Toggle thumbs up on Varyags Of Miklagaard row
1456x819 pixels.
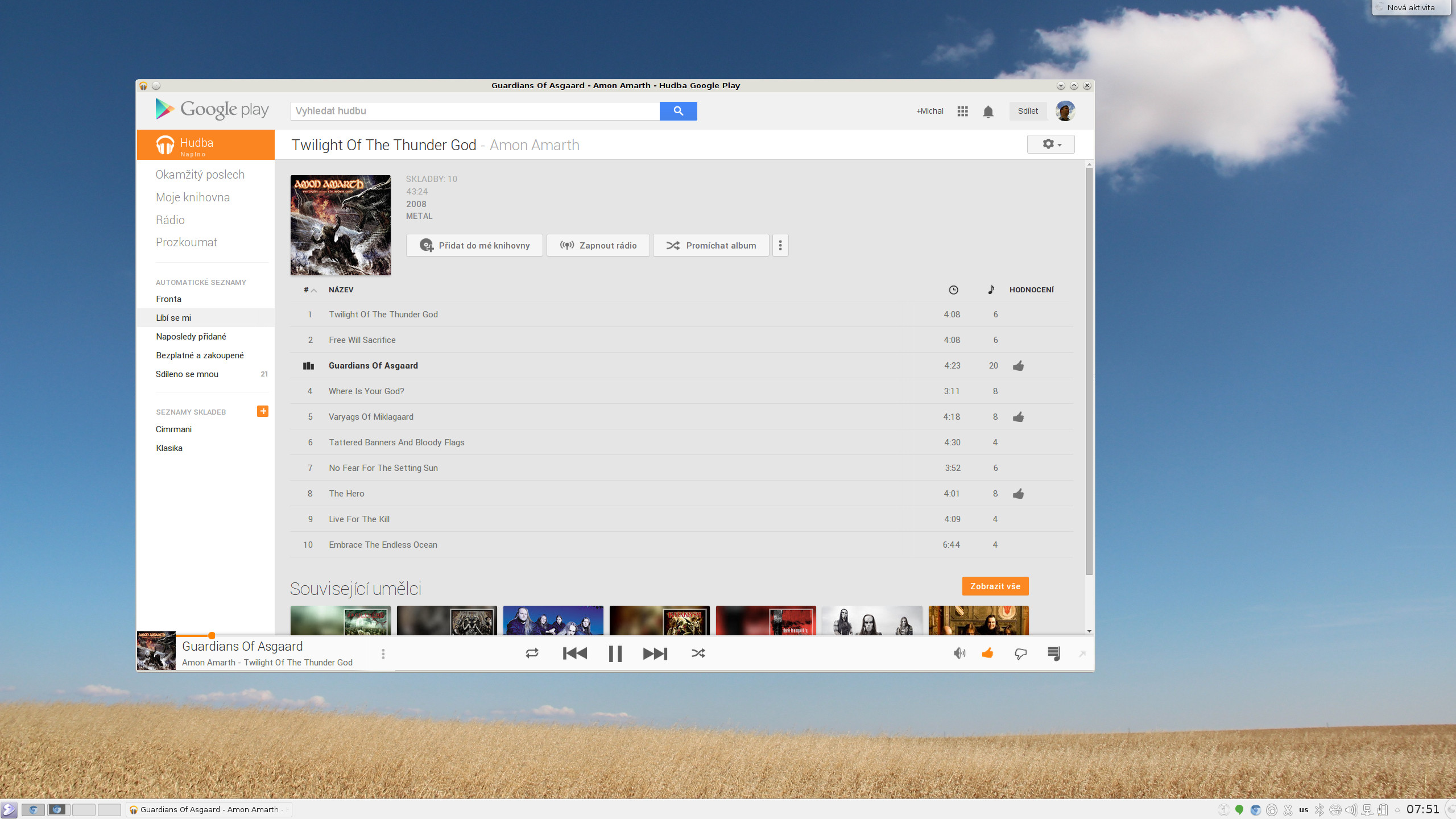[x=1018, y=417]
